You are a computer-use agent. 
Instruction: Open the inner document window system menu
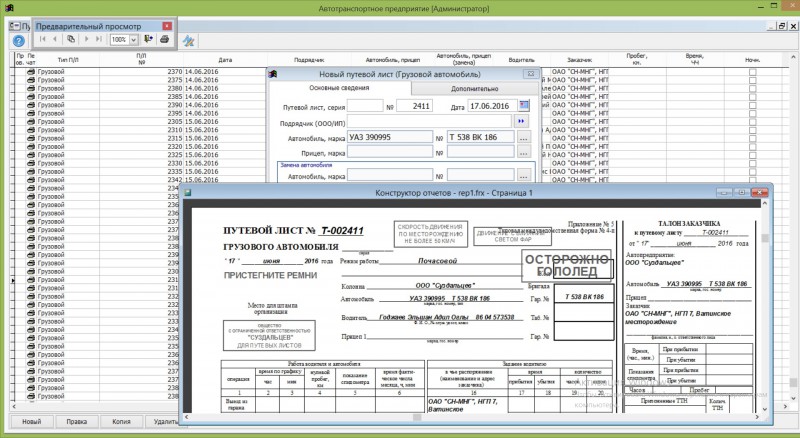coord(15,26)
